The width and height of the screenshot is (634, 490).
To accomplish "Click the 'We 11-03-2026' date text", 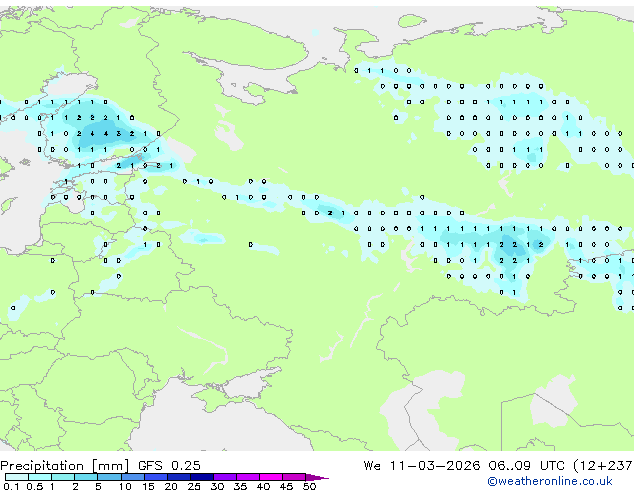I will pyautogui.click(x=422, y=466).
